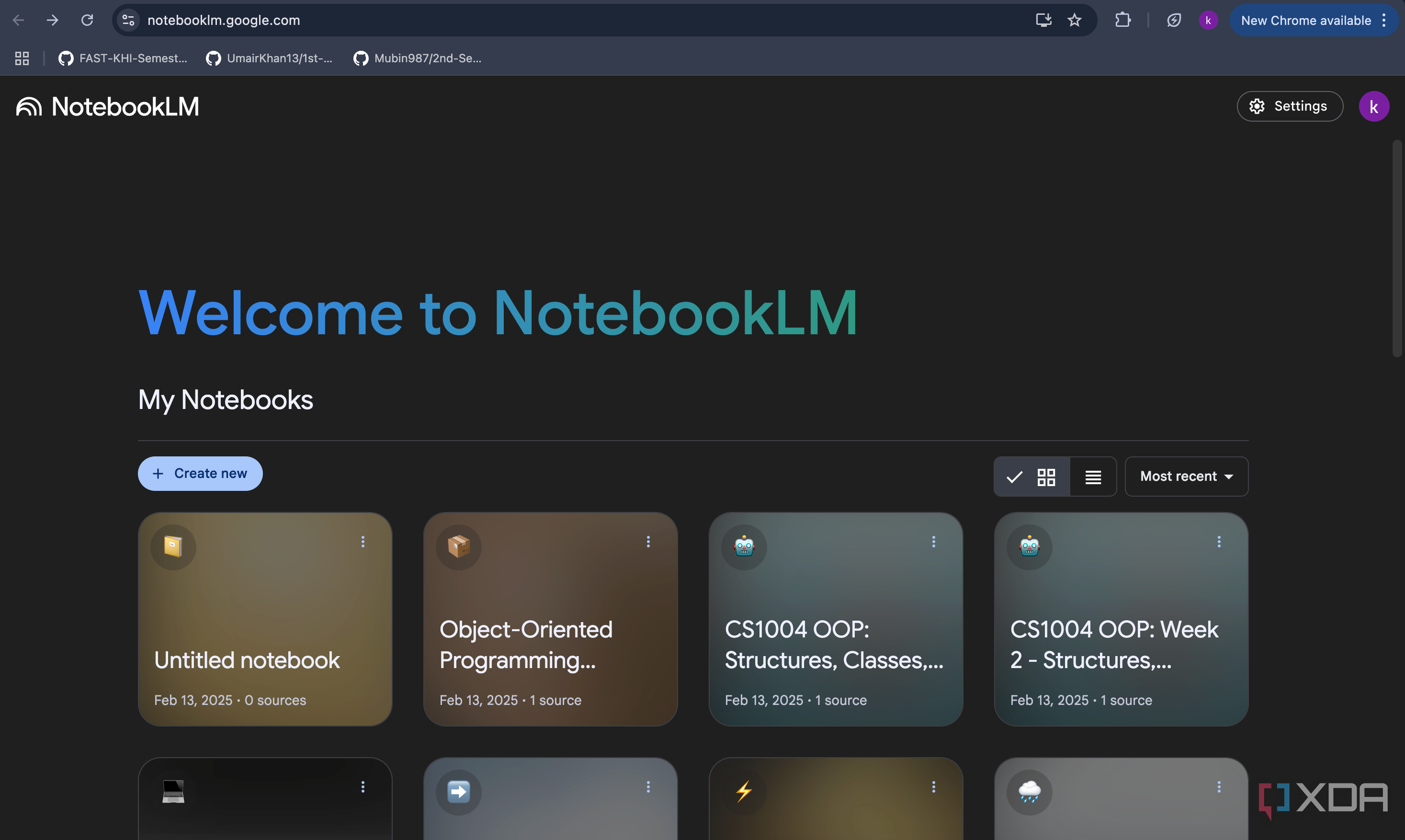
Task: Open Mubin987/2nd-Se... bookmark
Action: point(418,58)
